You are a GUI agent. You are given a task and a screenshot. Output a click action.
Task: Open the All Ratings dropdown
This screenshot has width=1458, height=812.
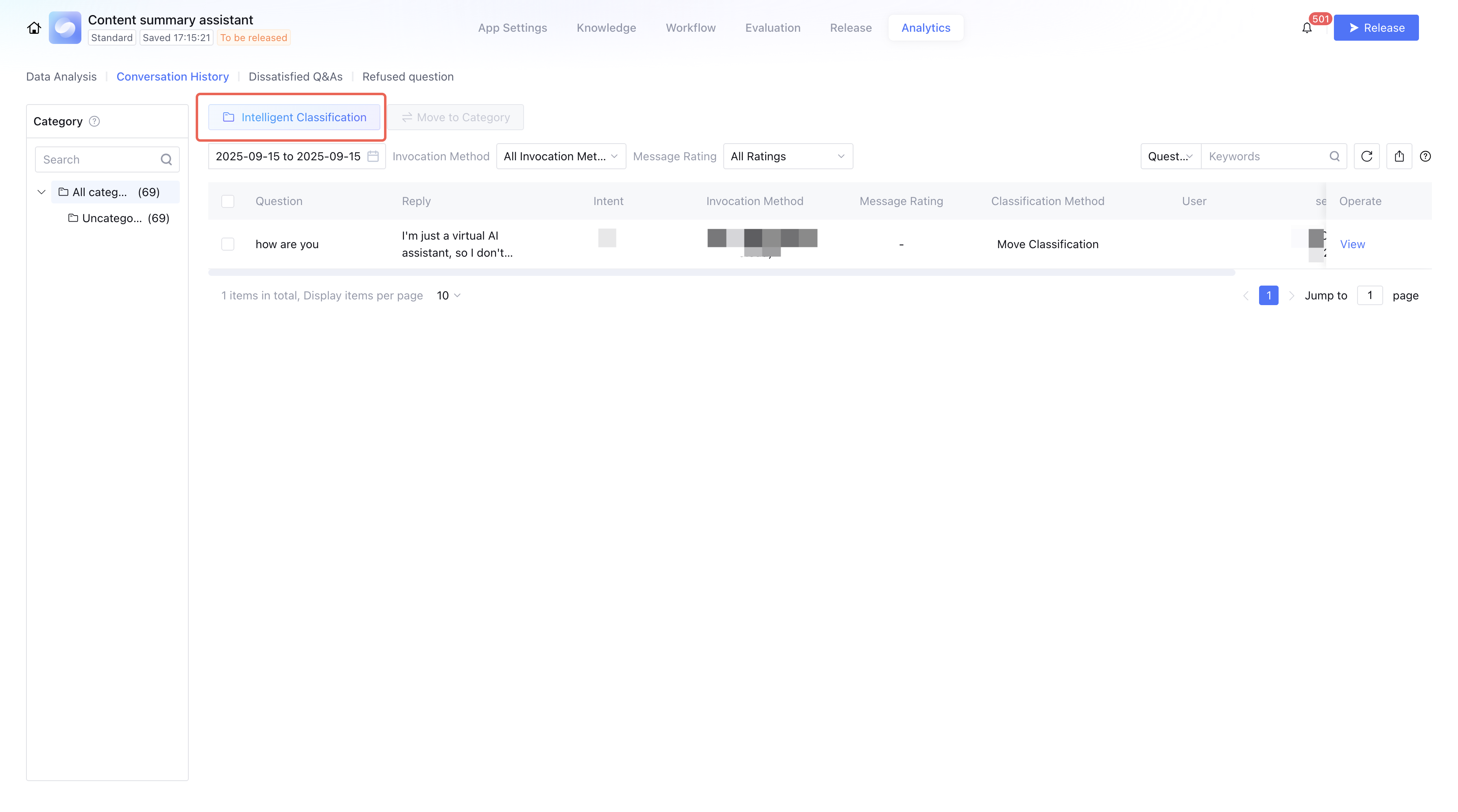787,156
